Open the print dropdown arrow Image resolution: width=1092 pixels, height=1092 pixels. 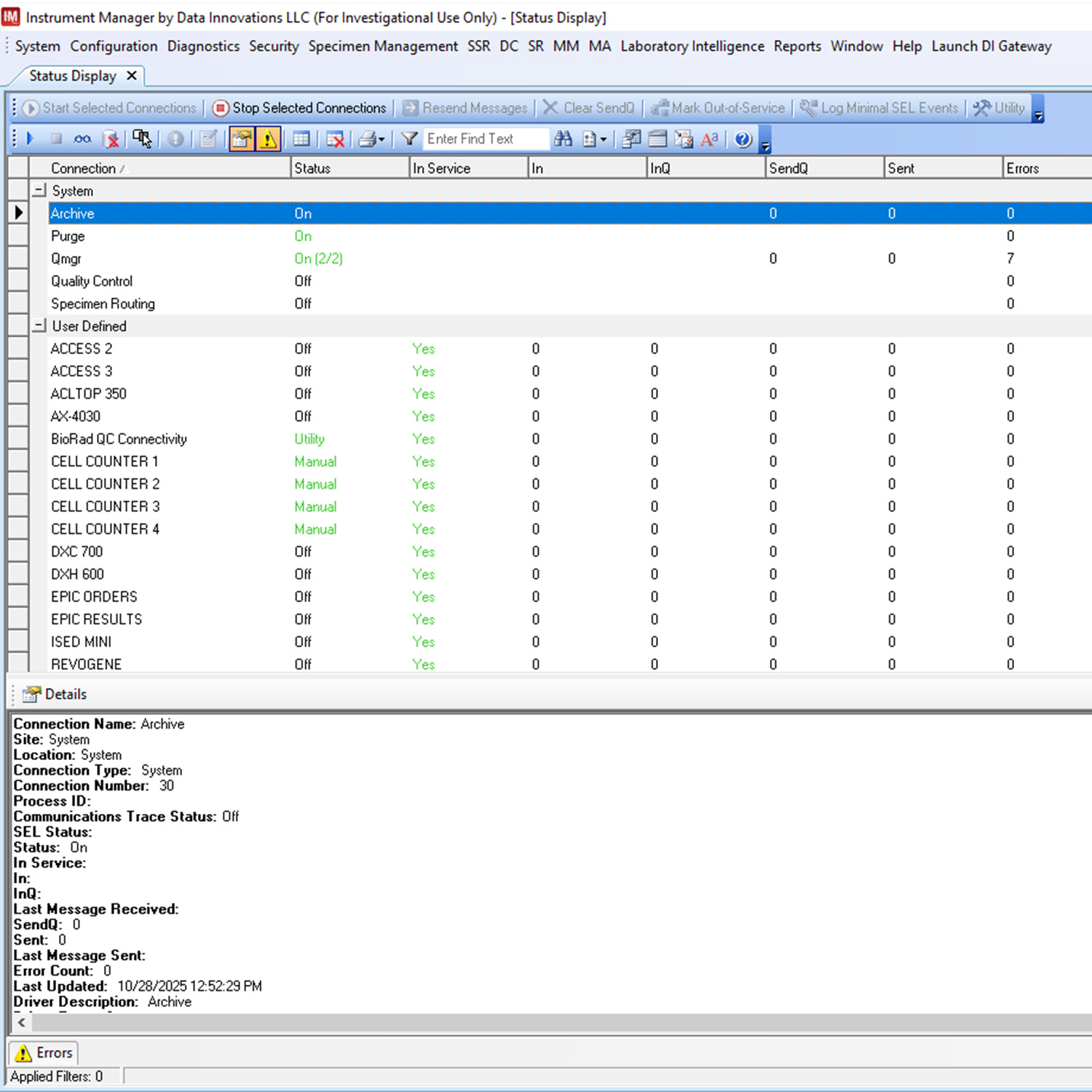click(x=381, y=139)
